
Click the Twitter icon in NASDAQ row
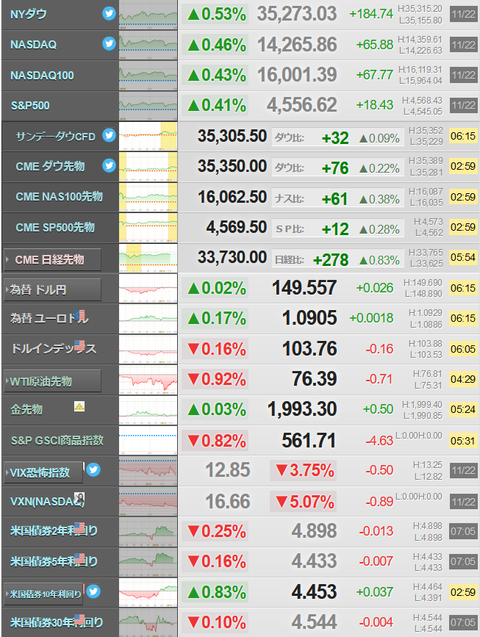coord(109,43)
